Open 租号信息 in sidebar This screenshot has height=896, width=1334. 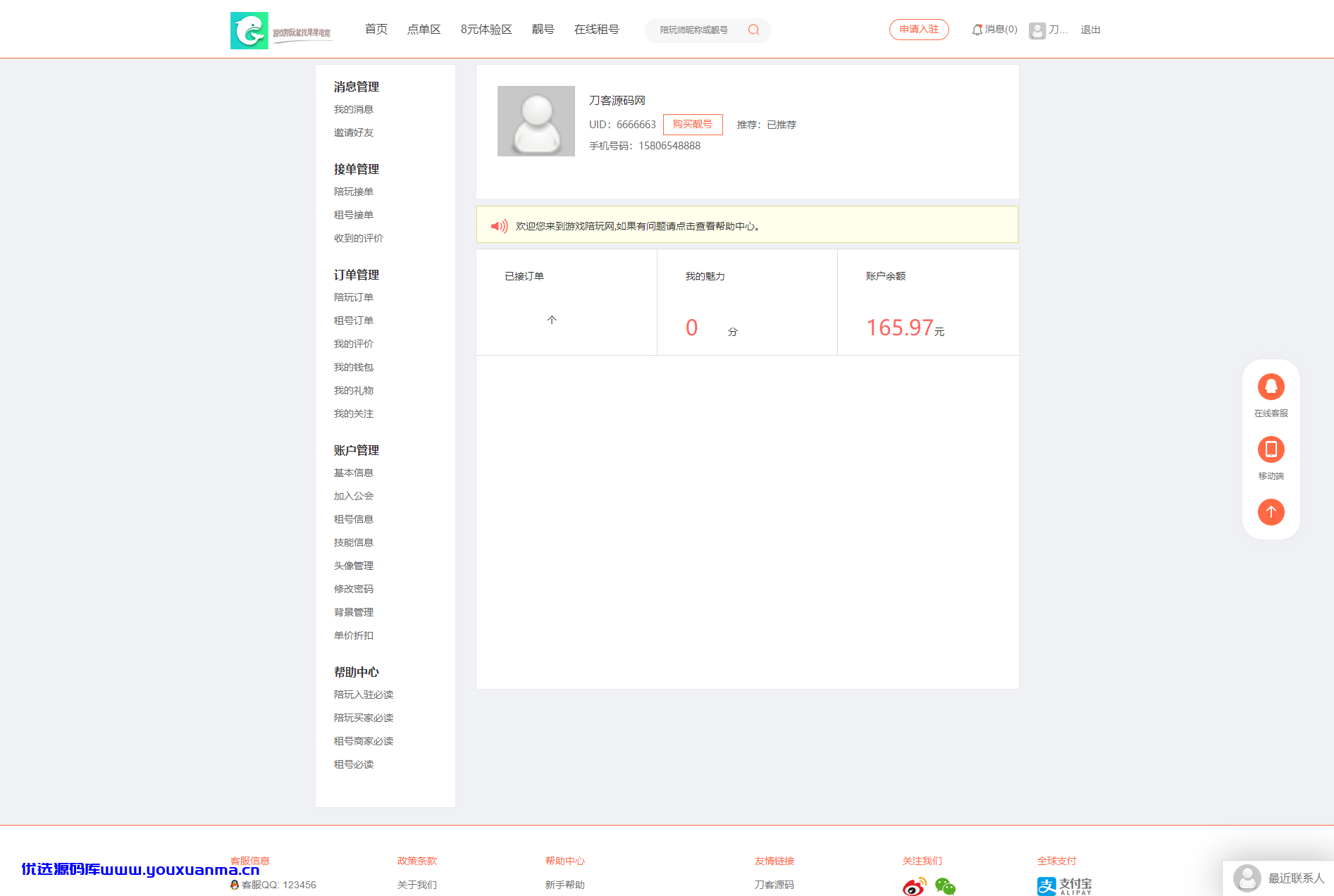point(354,519)
